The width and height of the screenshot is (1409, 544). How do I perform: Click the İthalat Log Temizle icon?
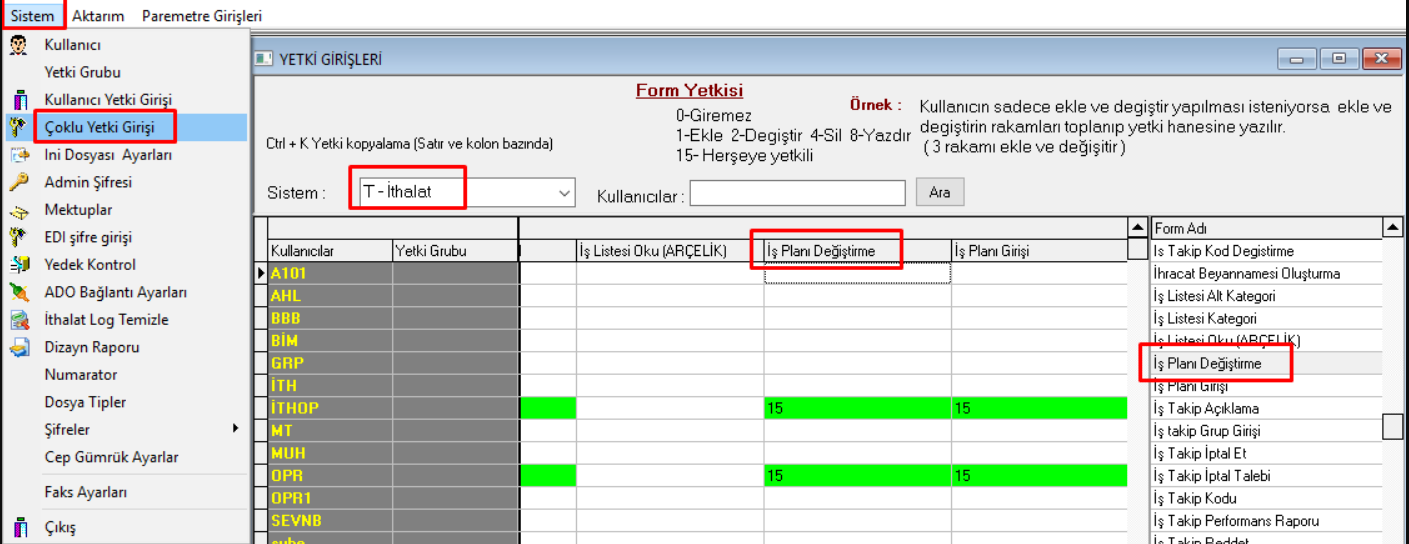tap(18, 320)
